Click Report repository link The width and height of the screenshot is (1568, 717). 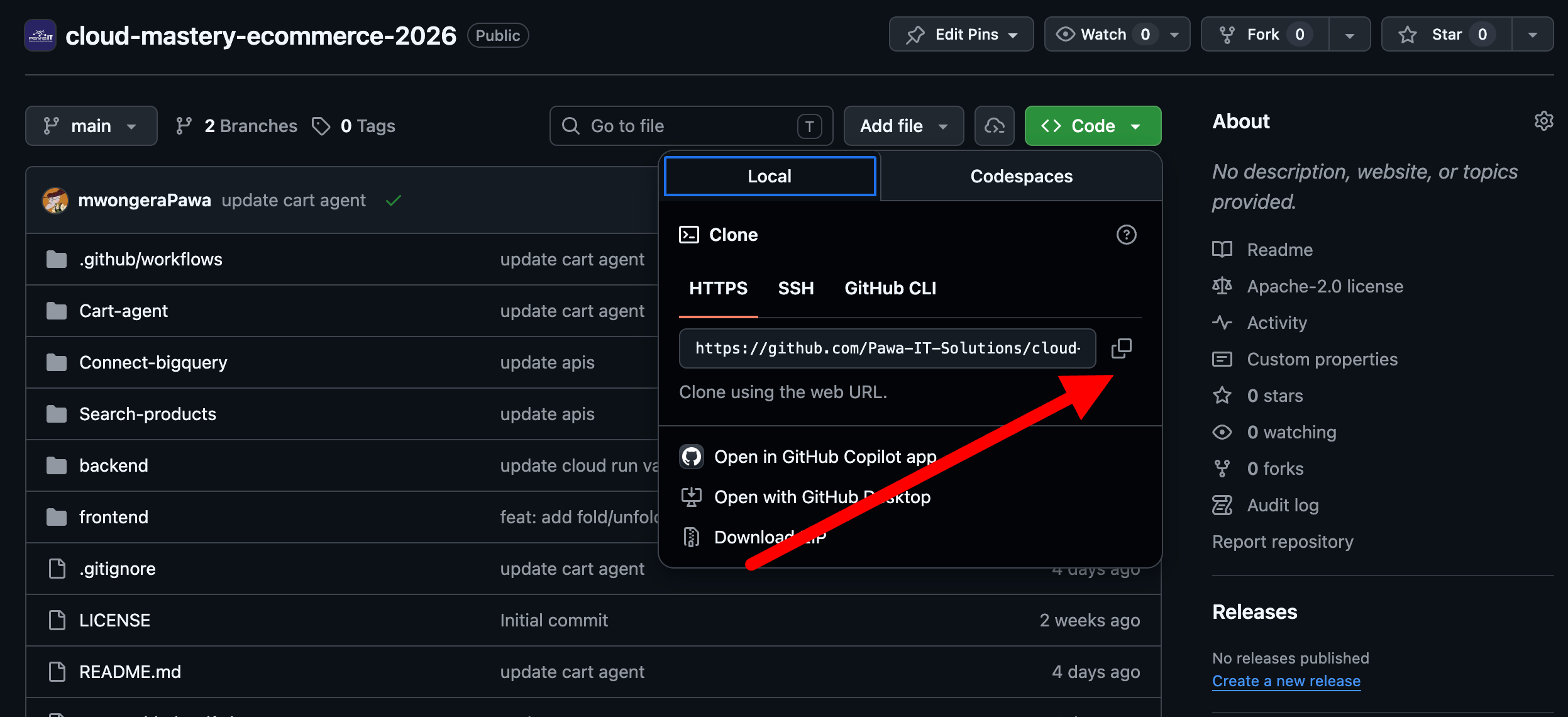(1283, 542)
